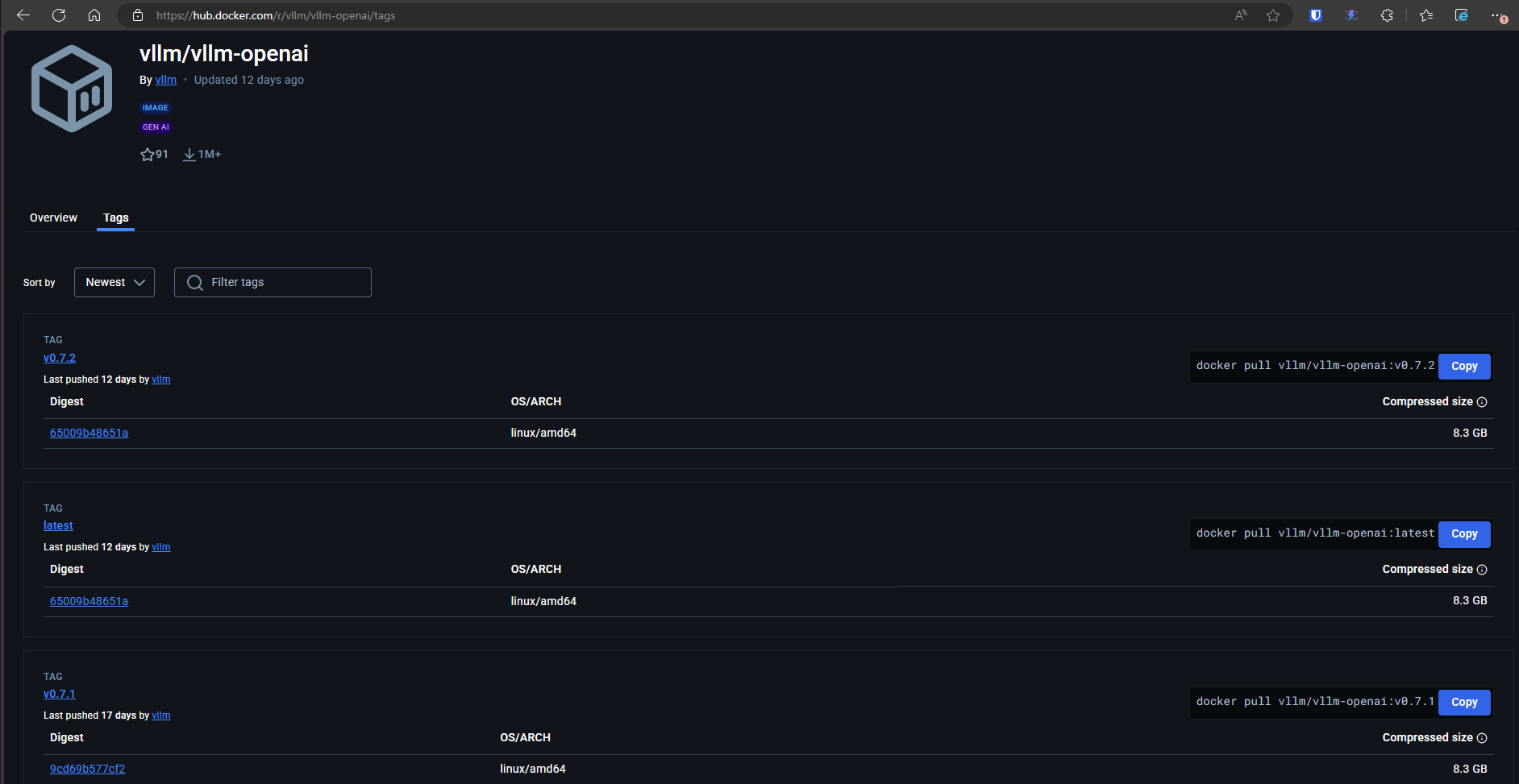The height and width of the screenshot is (784, 1519).
Task: Open the vllm publisher link in header
Action: click(166, 80)
